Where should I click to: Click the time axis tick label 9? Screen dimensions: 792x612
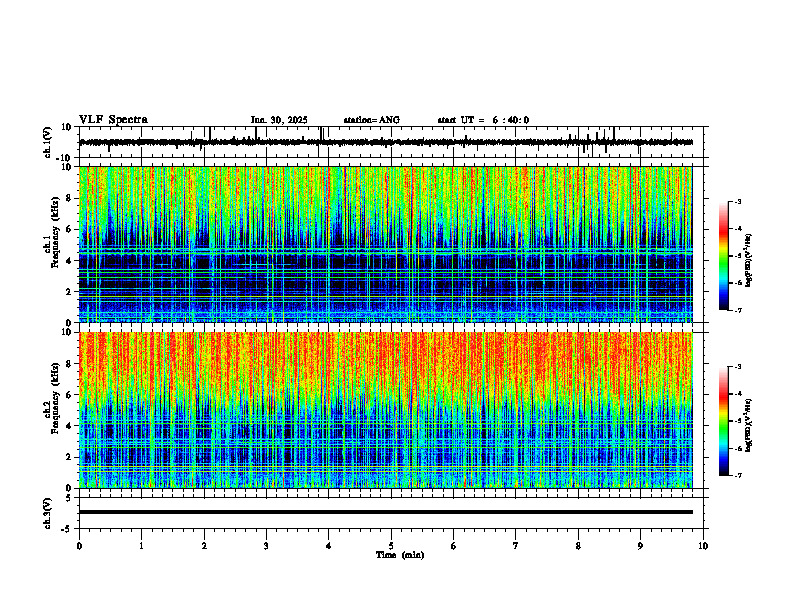click(640, 546)
